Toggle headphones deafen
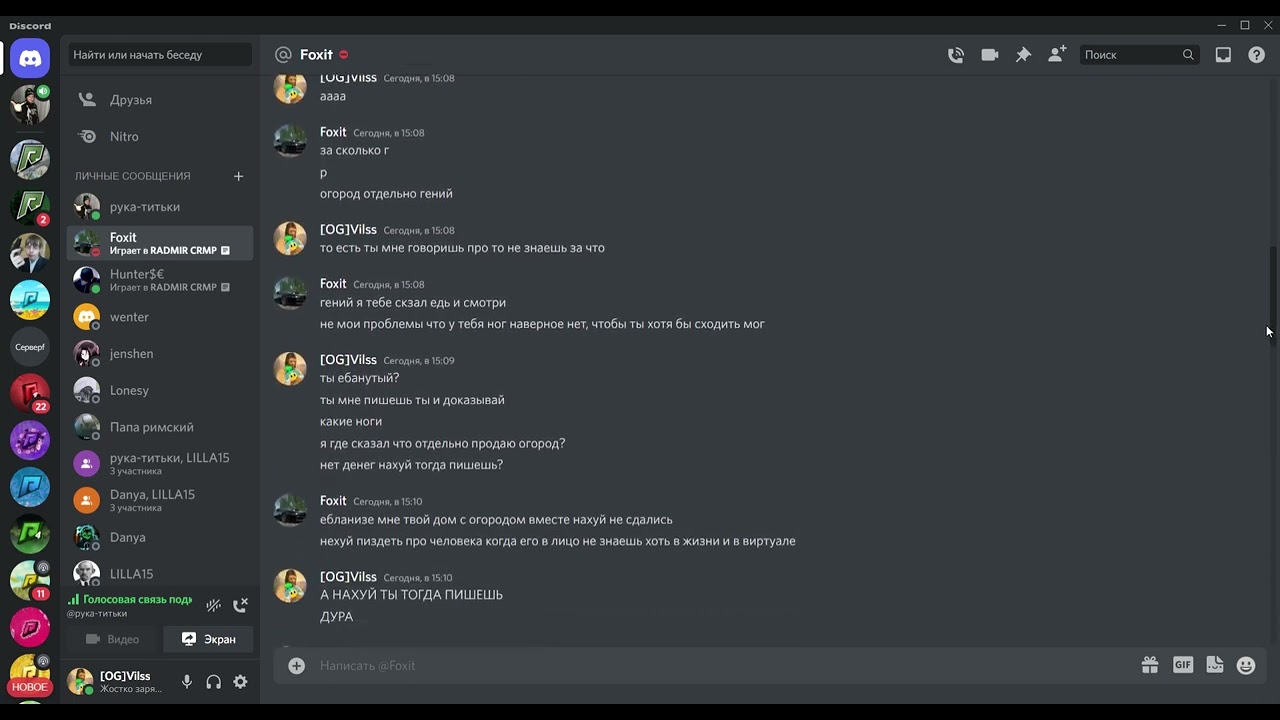This screenshot has height=720, width=1280. tap(213, 682)
